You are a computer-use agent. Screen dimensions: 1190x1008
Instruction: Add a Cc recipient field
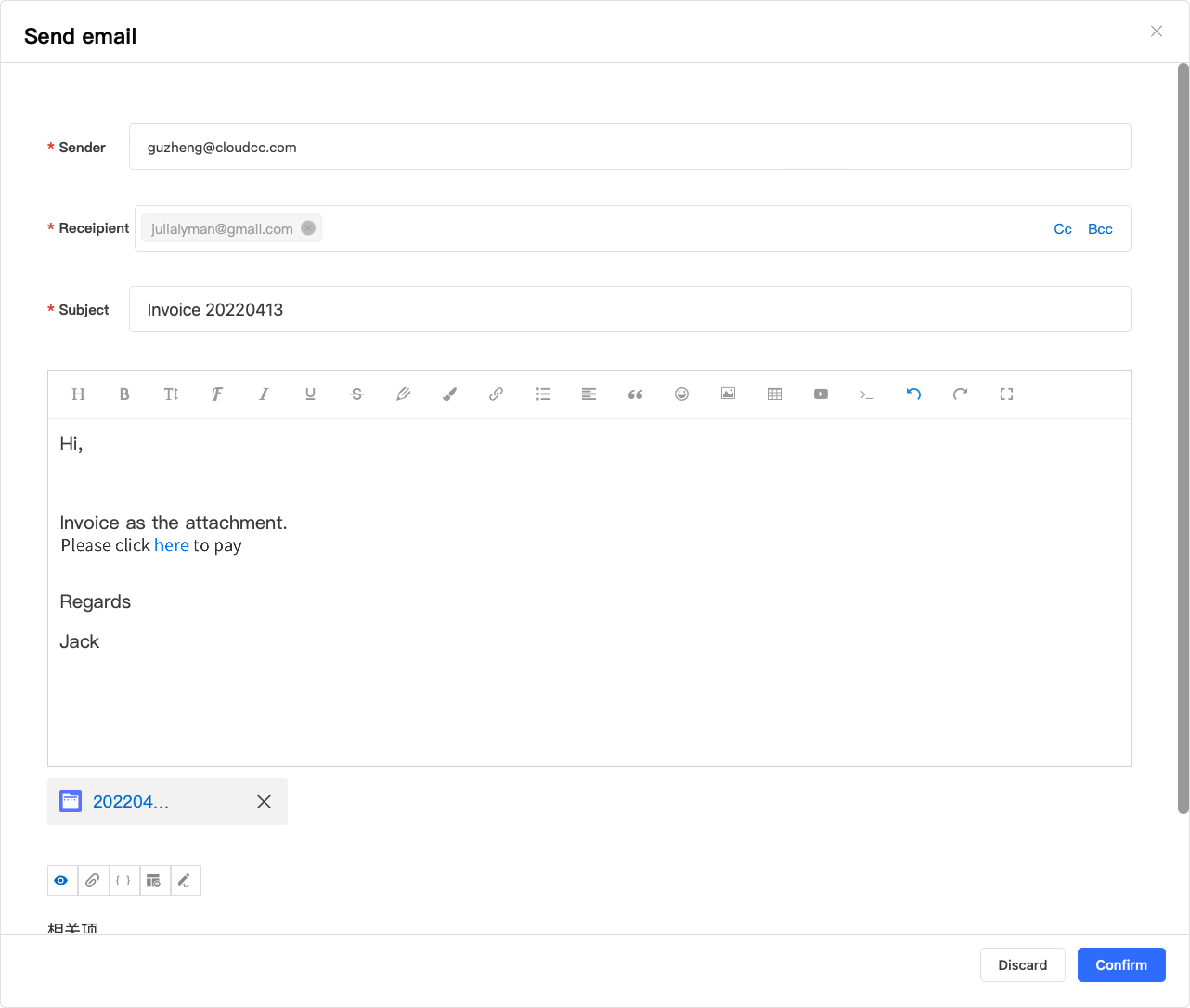(x=1062, y=229)
